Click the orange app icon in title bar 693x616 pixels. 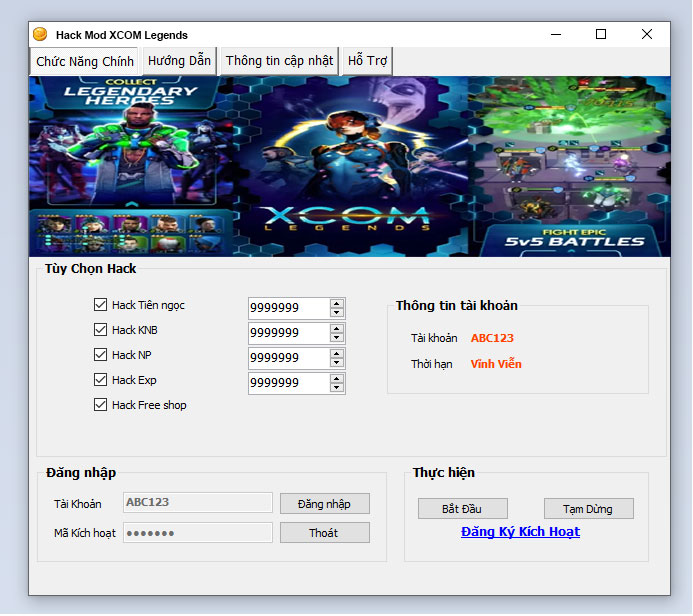tap(40, 34)
